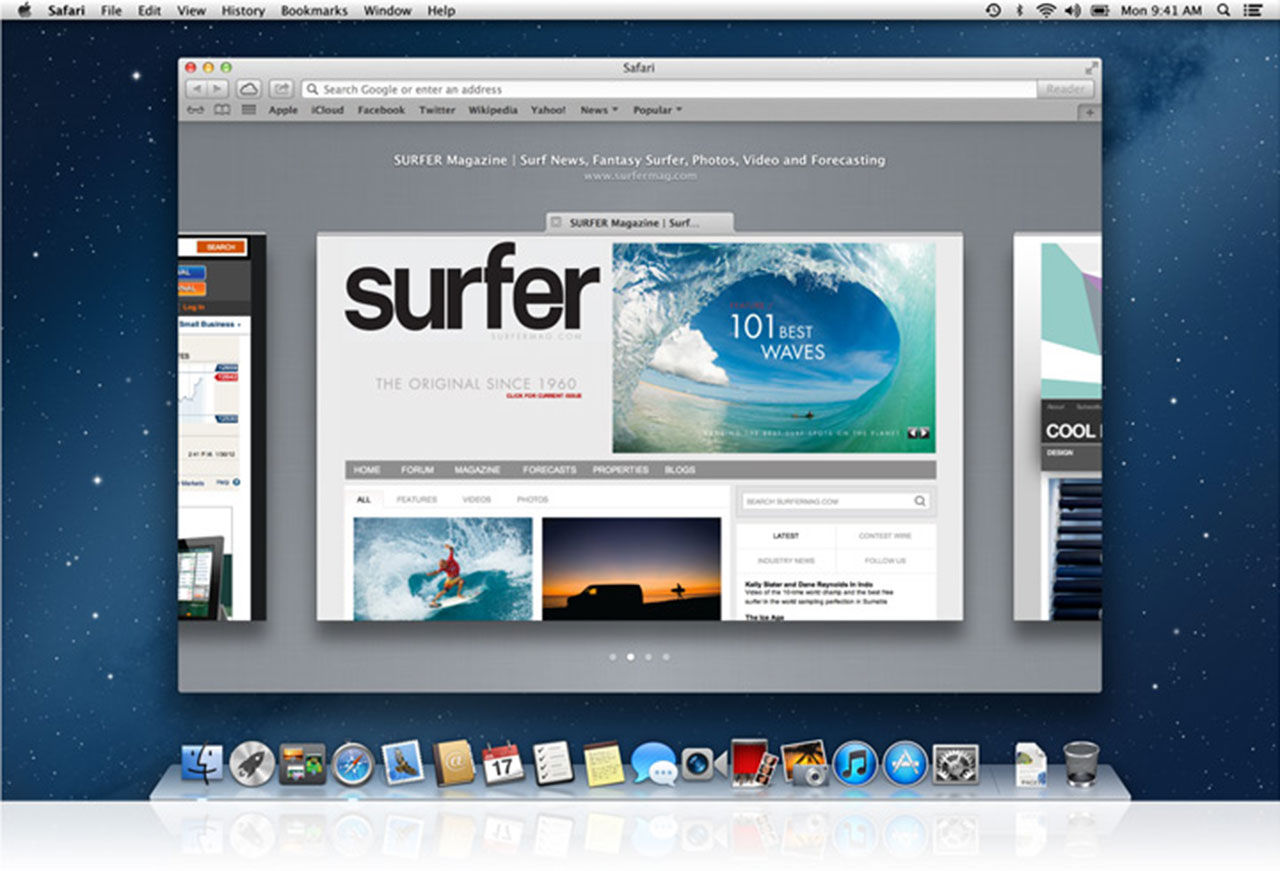
Task: Open the Bookmarks menu
Action: pyautogui.click(x=314, y=11)
